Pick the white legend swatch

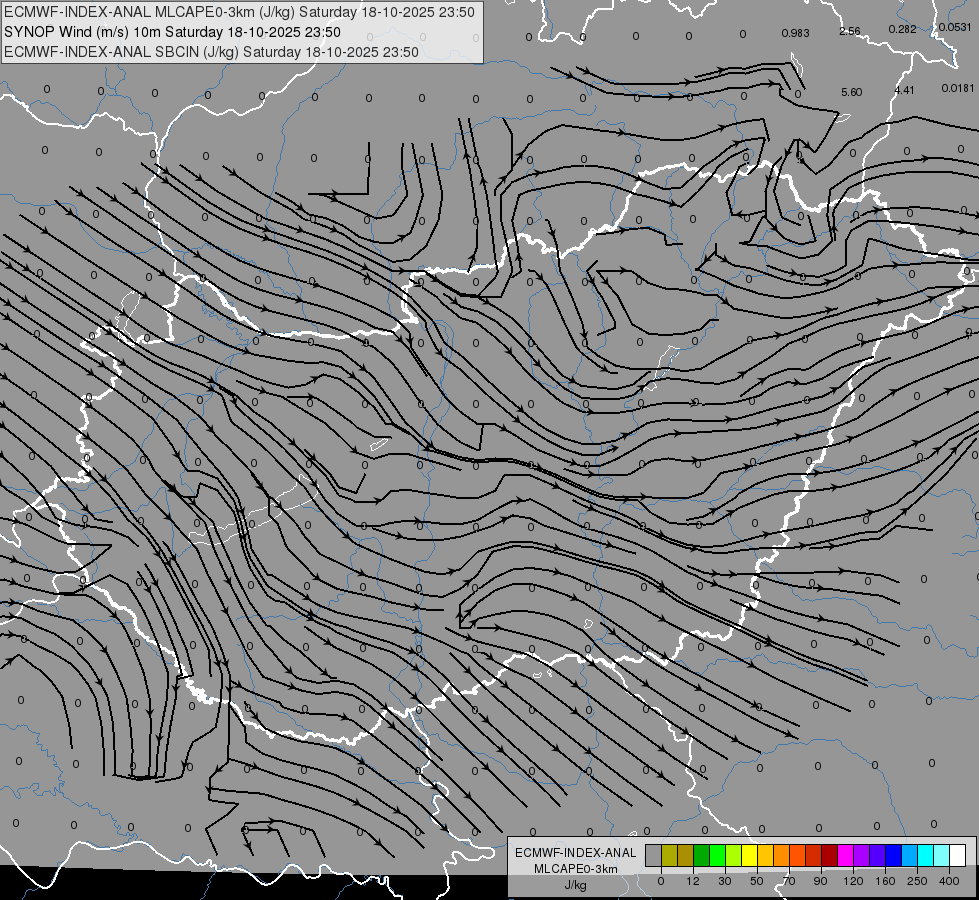958,855
